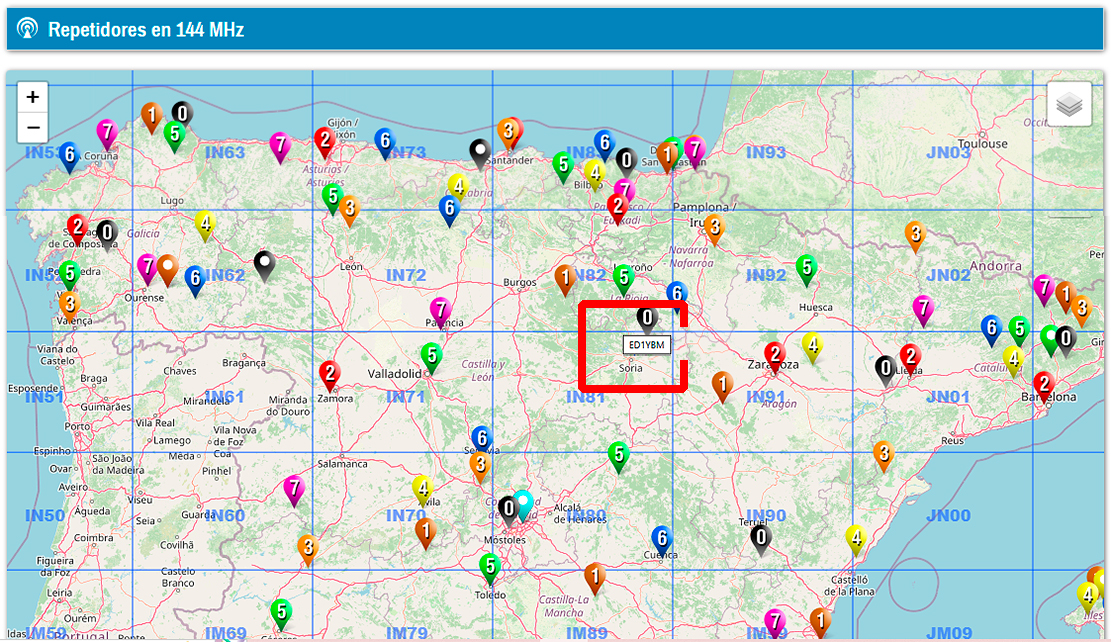Screen dimensions: 1111x642
Task: Click the green 5 marker at Pontevedra
Action: tap(69, 275)
